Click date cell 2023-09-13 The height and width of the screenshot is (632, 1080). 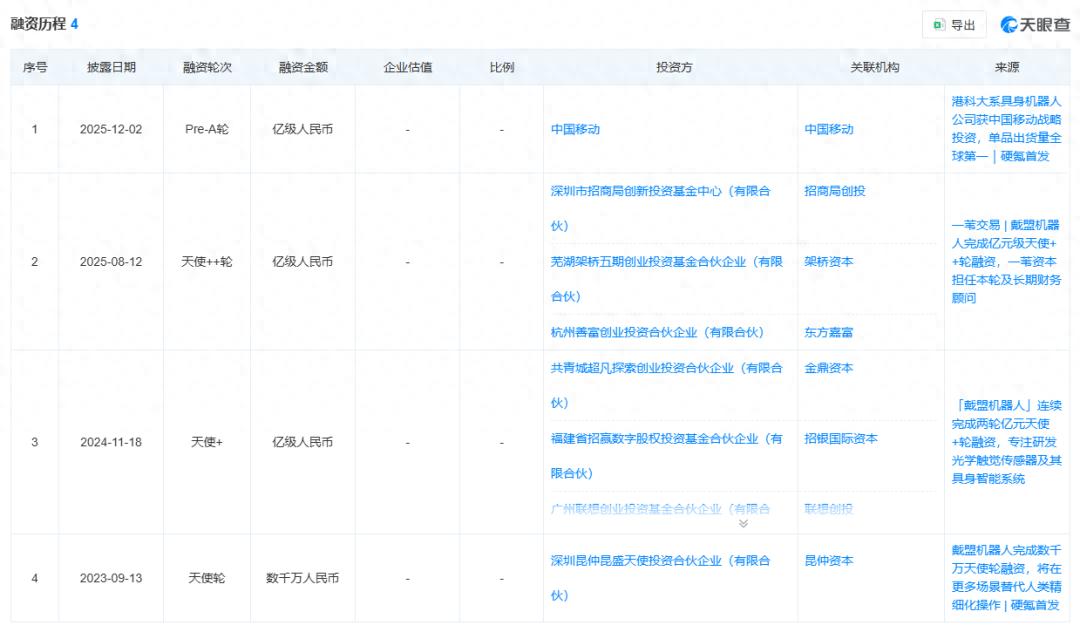tap(111, 578)
